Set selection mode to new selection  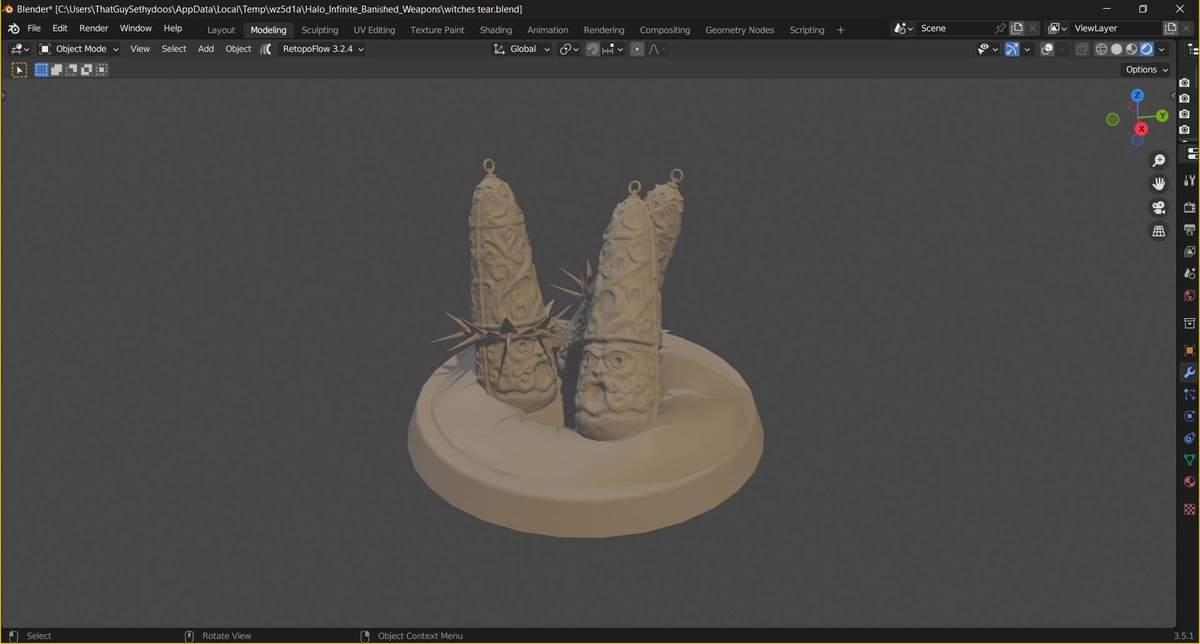[41, 70]
